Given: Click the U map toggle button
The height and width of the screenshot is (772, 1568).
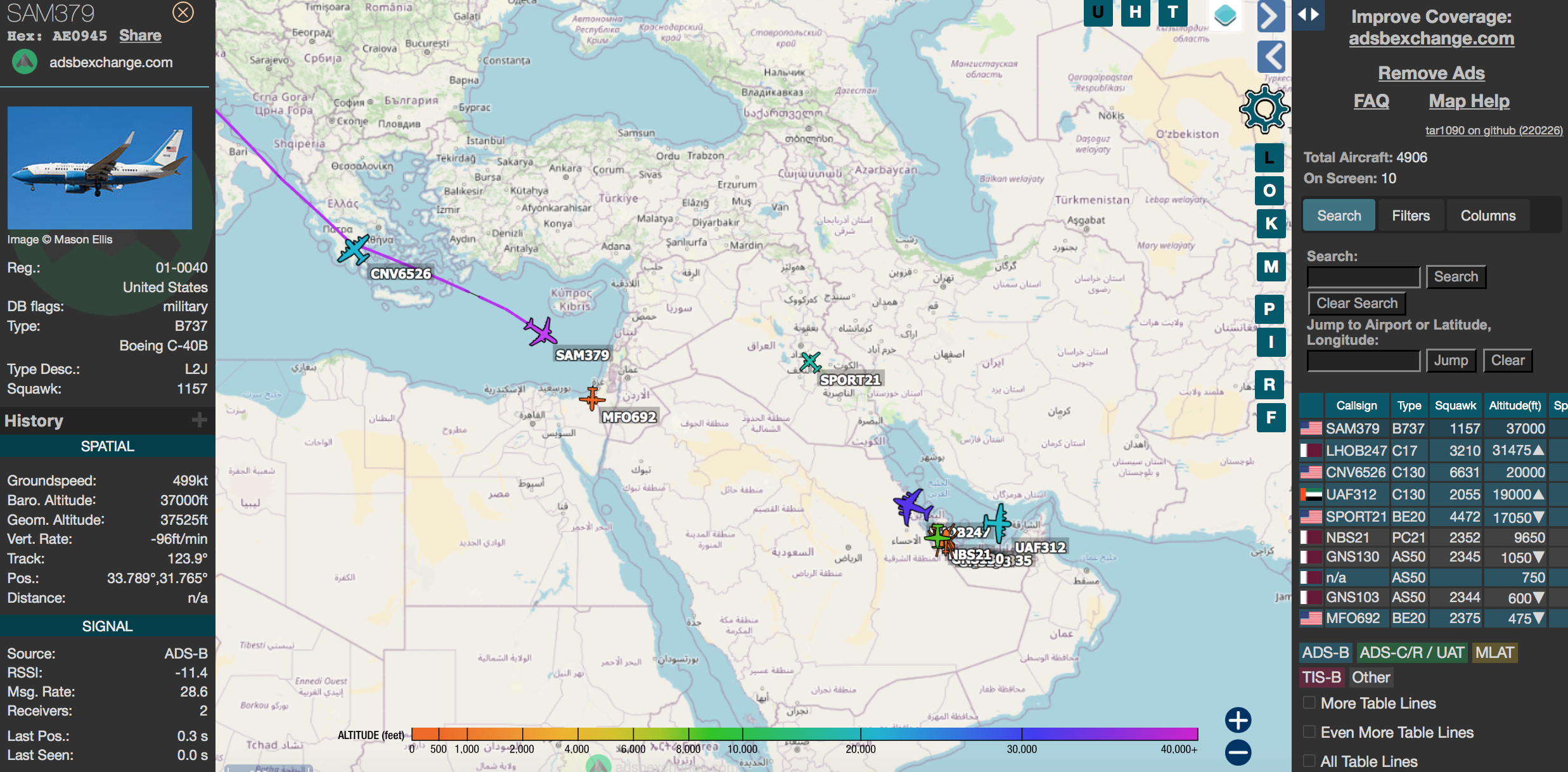Looking at the screenshot, I should click(1098, 12).
